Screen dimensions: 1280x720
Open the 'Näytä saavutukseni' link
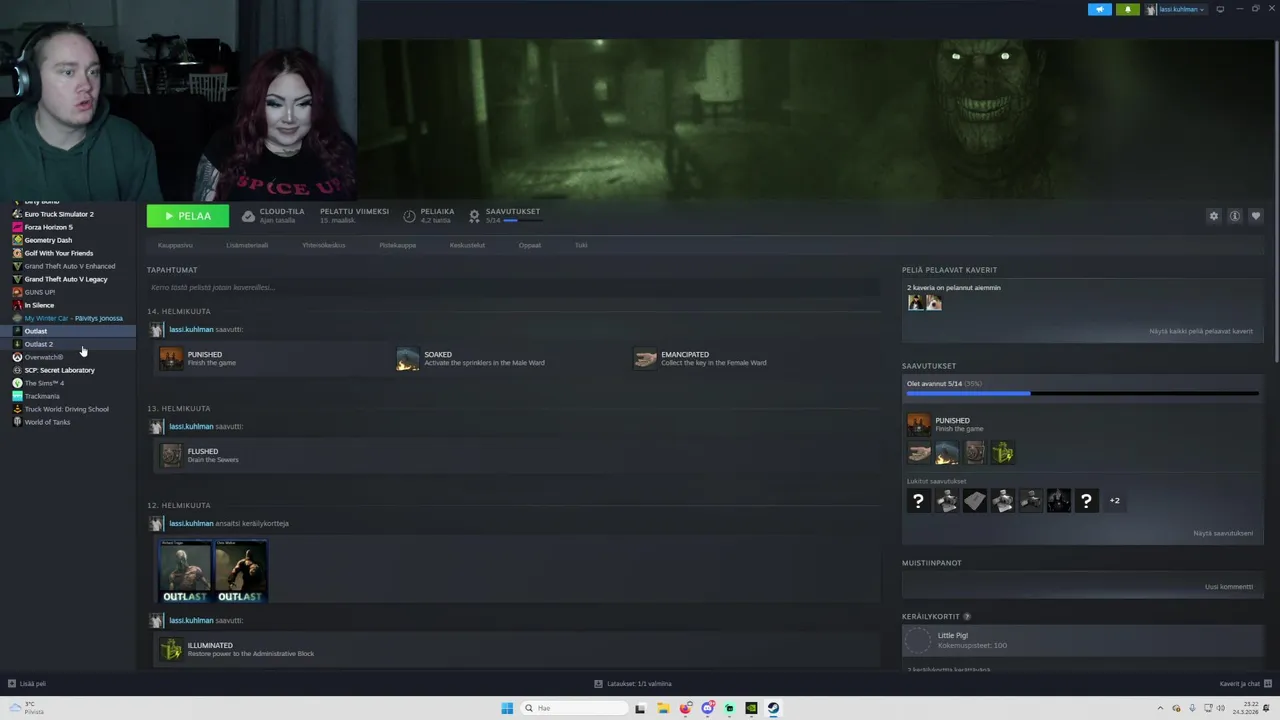point(1223,533)
